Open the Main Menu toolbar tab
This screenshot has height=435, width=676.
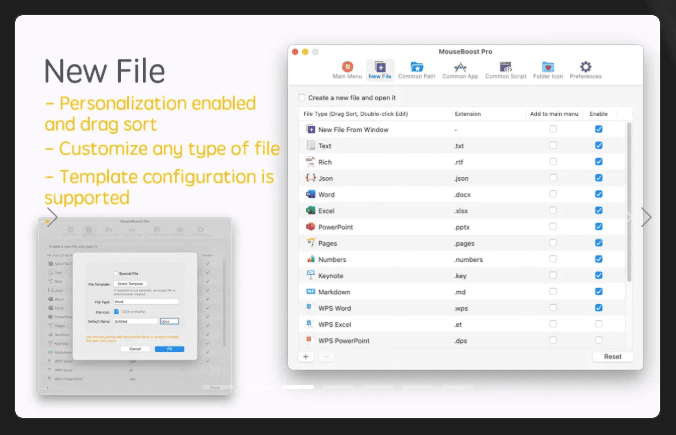click(347, 70)
